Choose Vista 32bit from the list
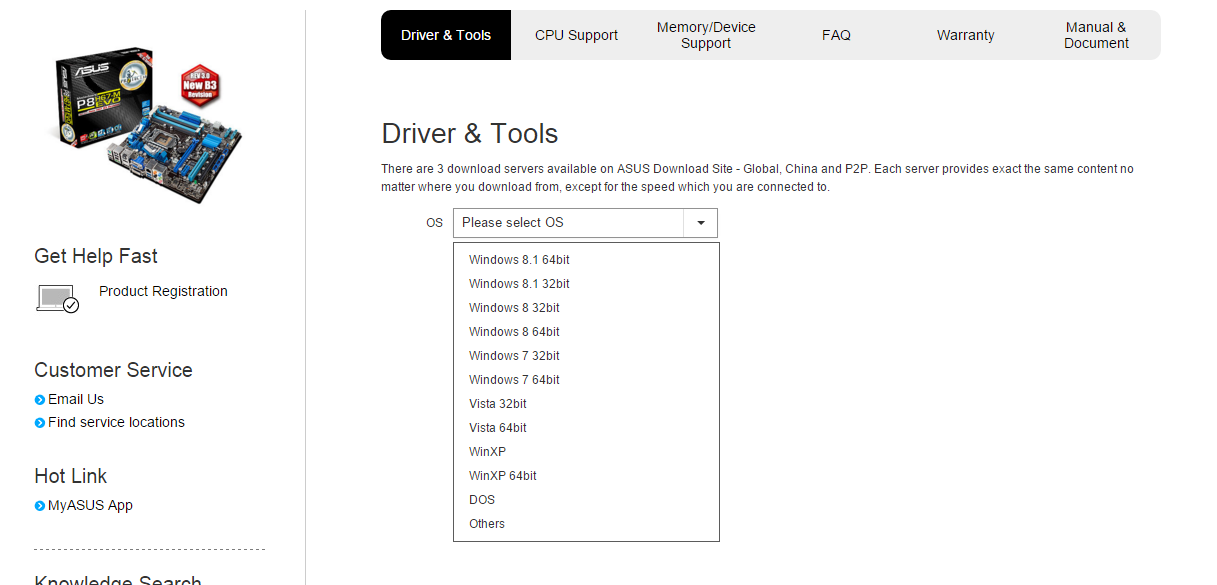Image resolution: width=1217 pixels, height=585 pixels. 586,404
